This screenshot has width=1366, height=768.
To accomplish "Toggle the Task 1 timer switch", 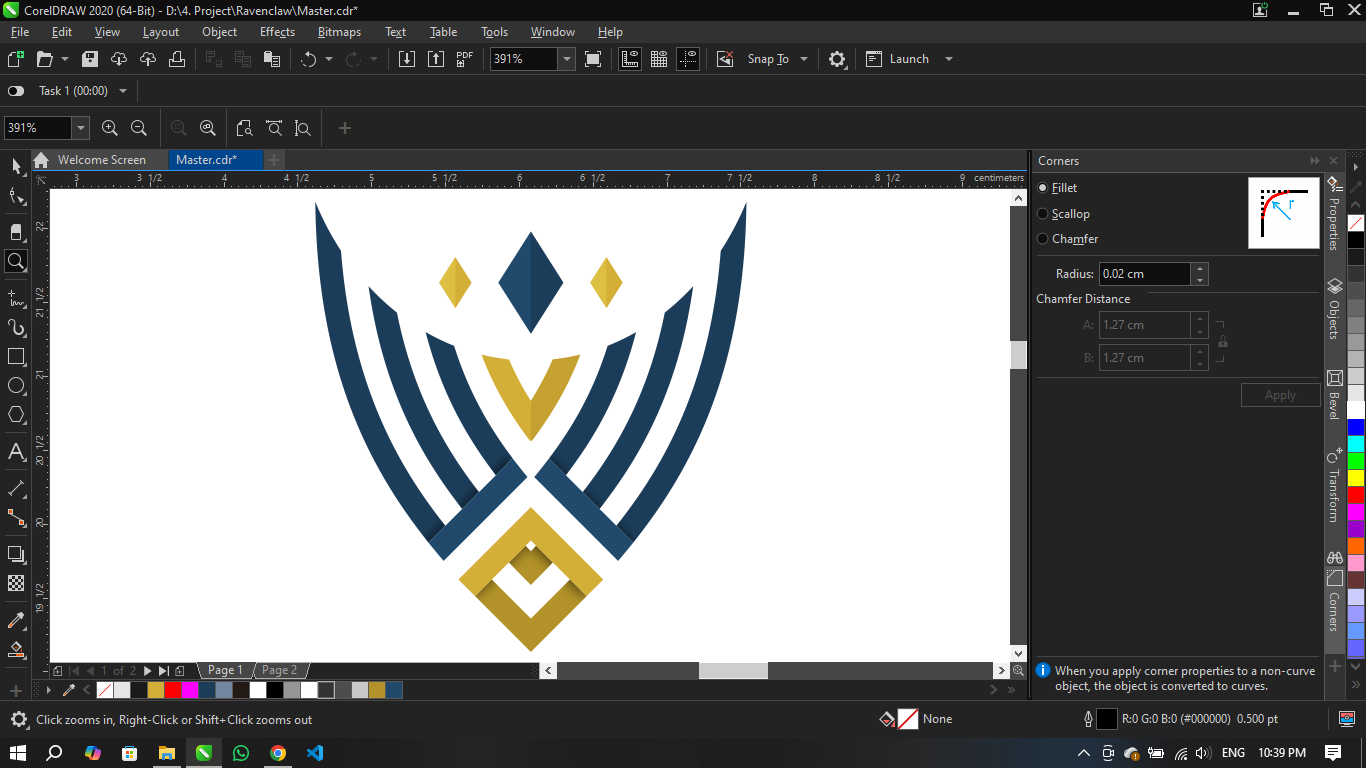I will 16,91.
